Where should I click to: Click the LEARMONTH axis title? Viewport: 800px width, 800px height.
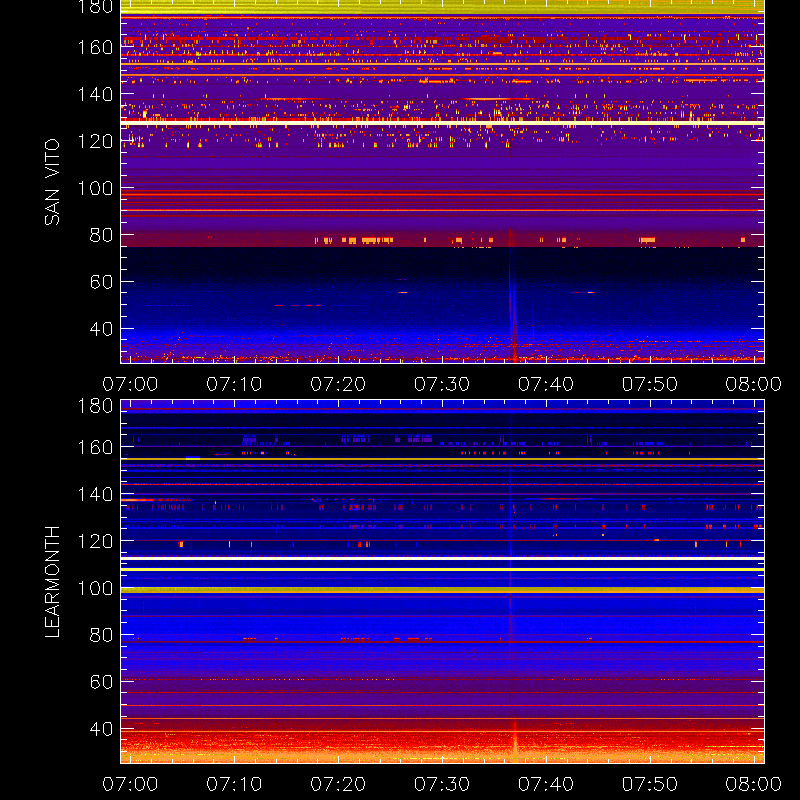pos(52,582)
